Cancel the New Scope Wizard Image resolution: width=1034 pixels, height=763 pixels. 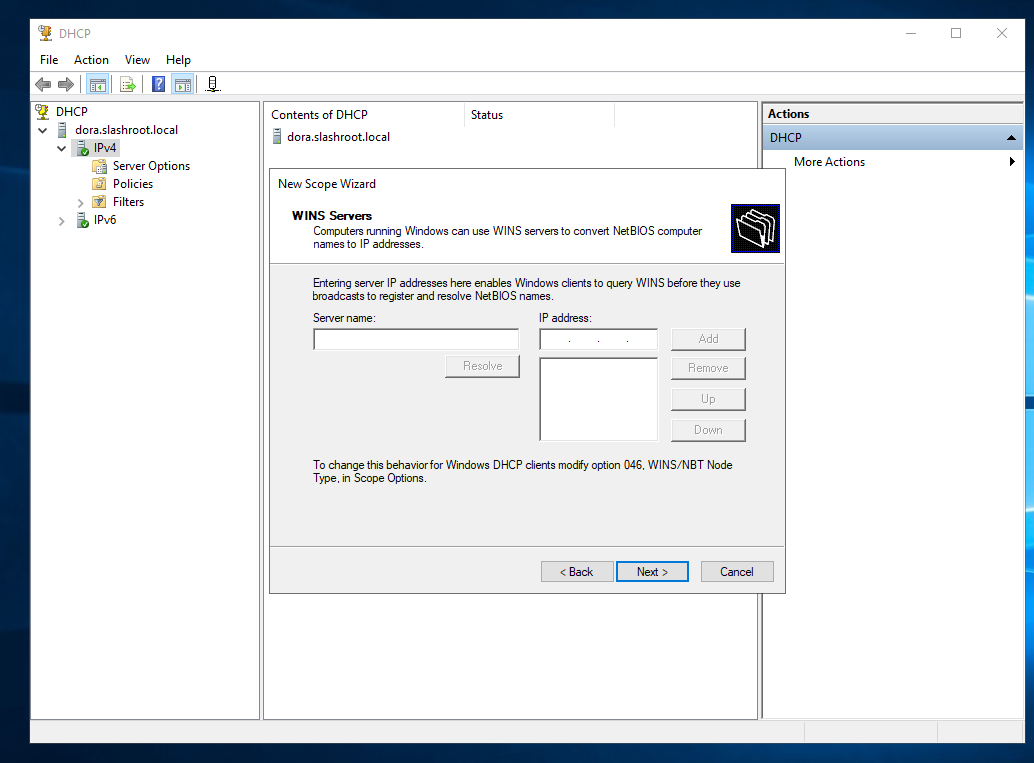(x=736, y=572)
